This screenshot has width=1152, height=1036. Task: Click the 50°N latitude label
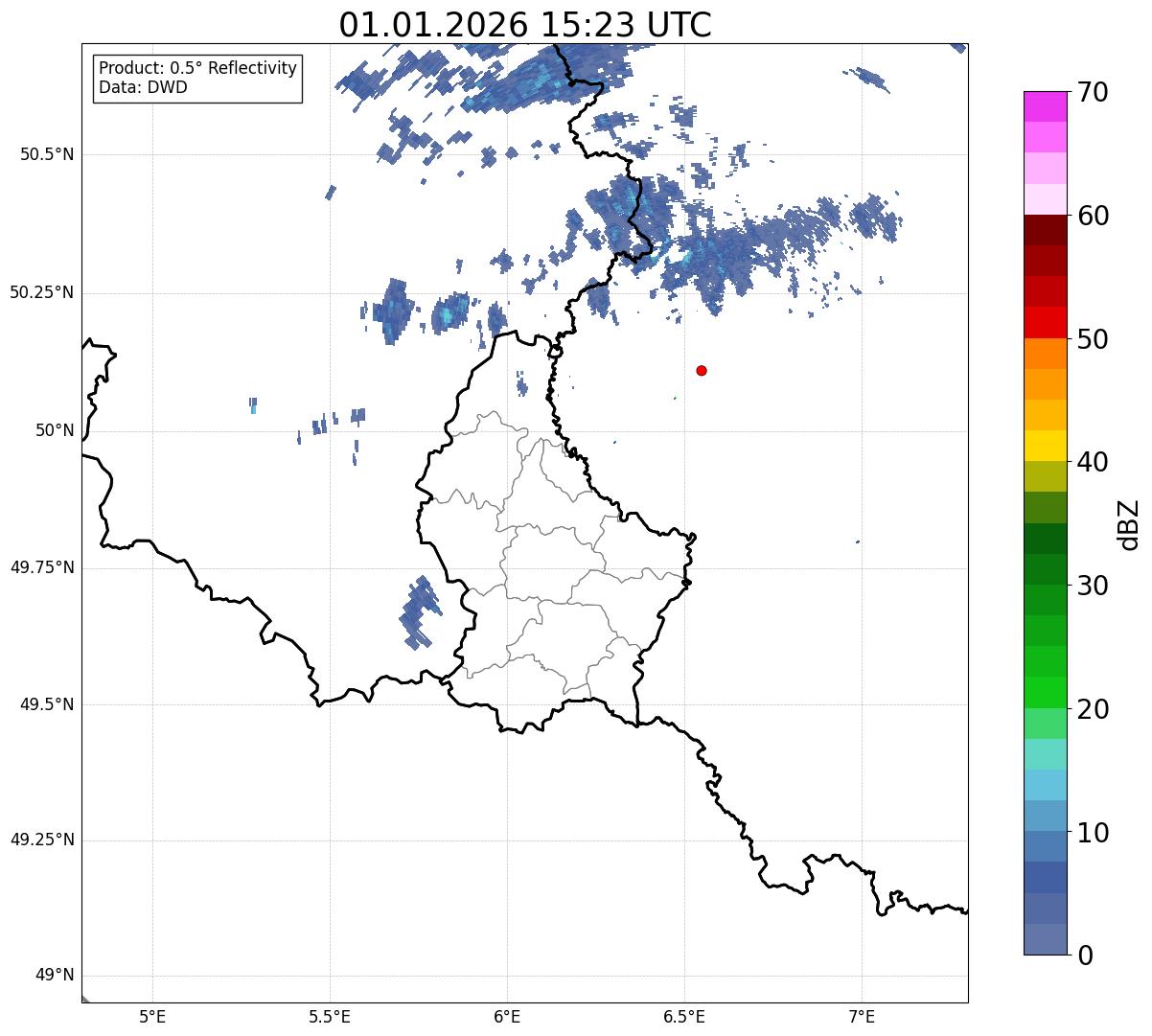(x=55, y=430)
